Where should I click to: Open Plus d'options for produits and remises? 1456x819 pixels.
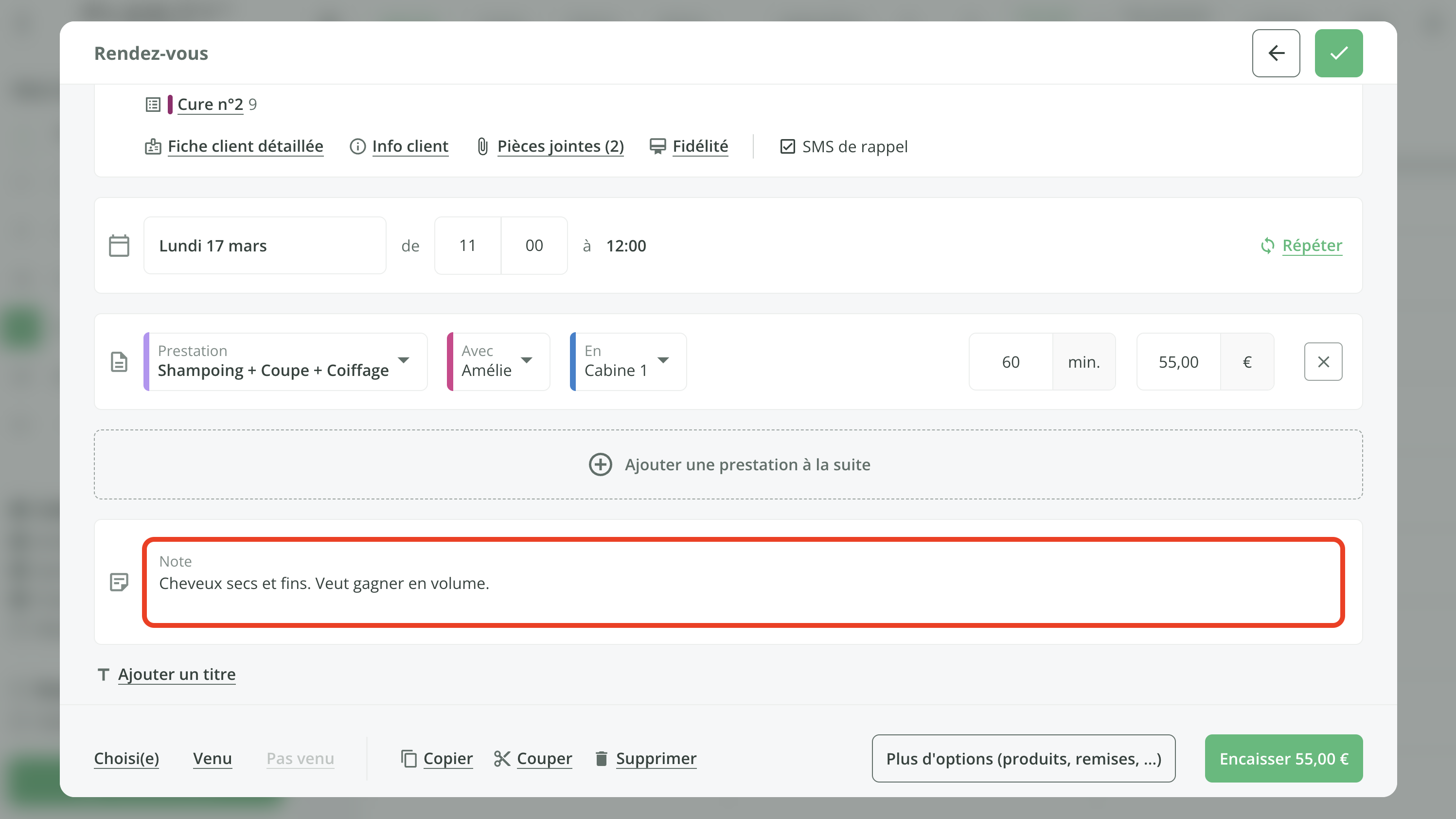click(1023, 758)
